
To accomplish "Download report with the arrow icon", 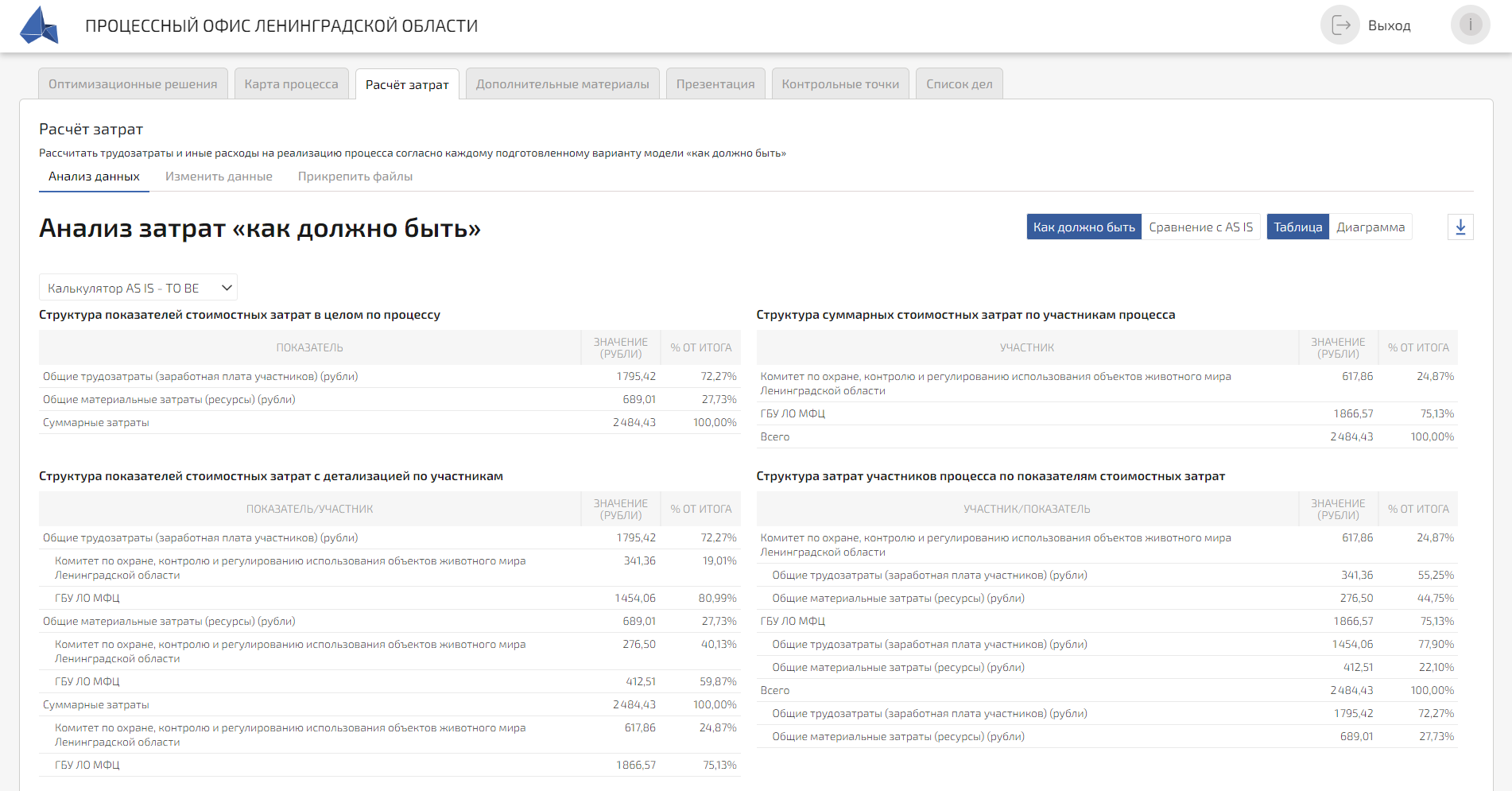I will coord(1460,227).
